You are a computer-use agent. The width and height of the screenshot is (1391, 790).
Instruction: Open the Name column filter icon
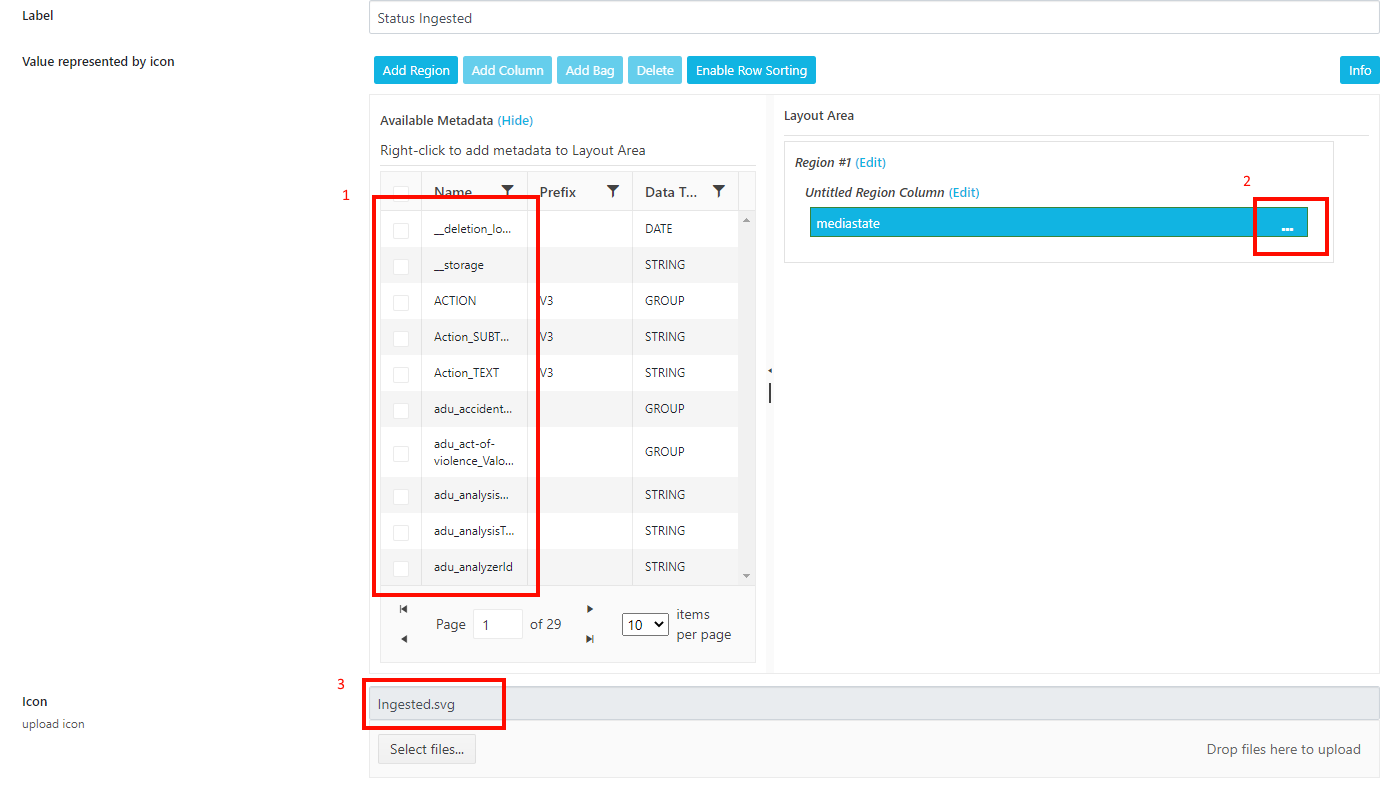[x=507, y=191]
